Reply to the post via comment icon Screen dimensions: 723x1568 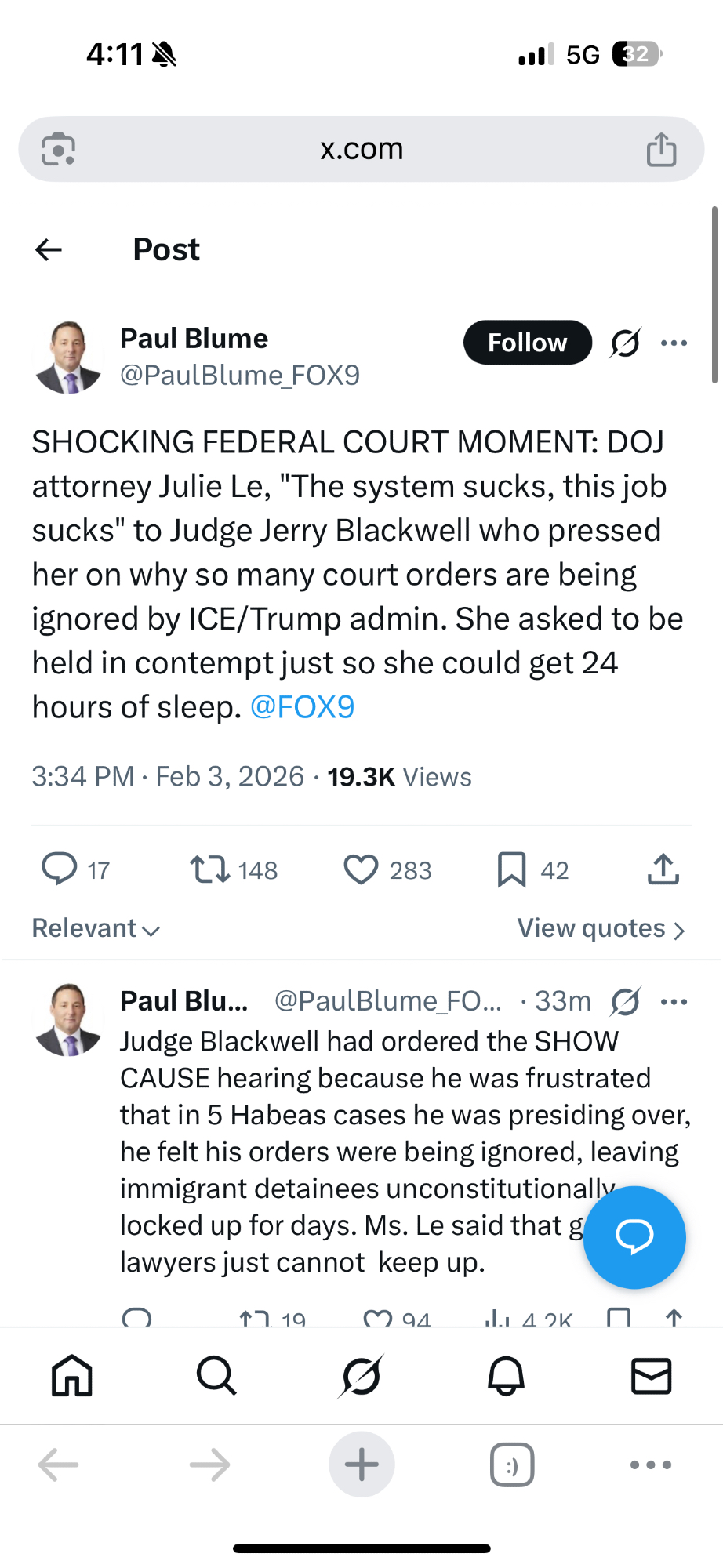tap(59, 869)
